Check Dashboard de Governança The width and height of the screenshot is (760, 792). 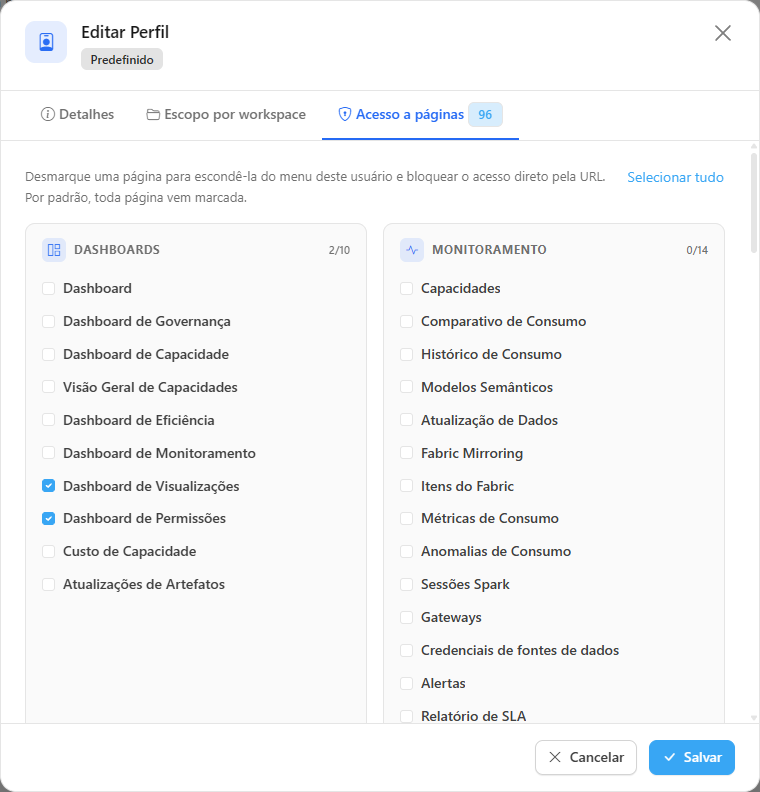pyautogui.click(x=48, y=321)
